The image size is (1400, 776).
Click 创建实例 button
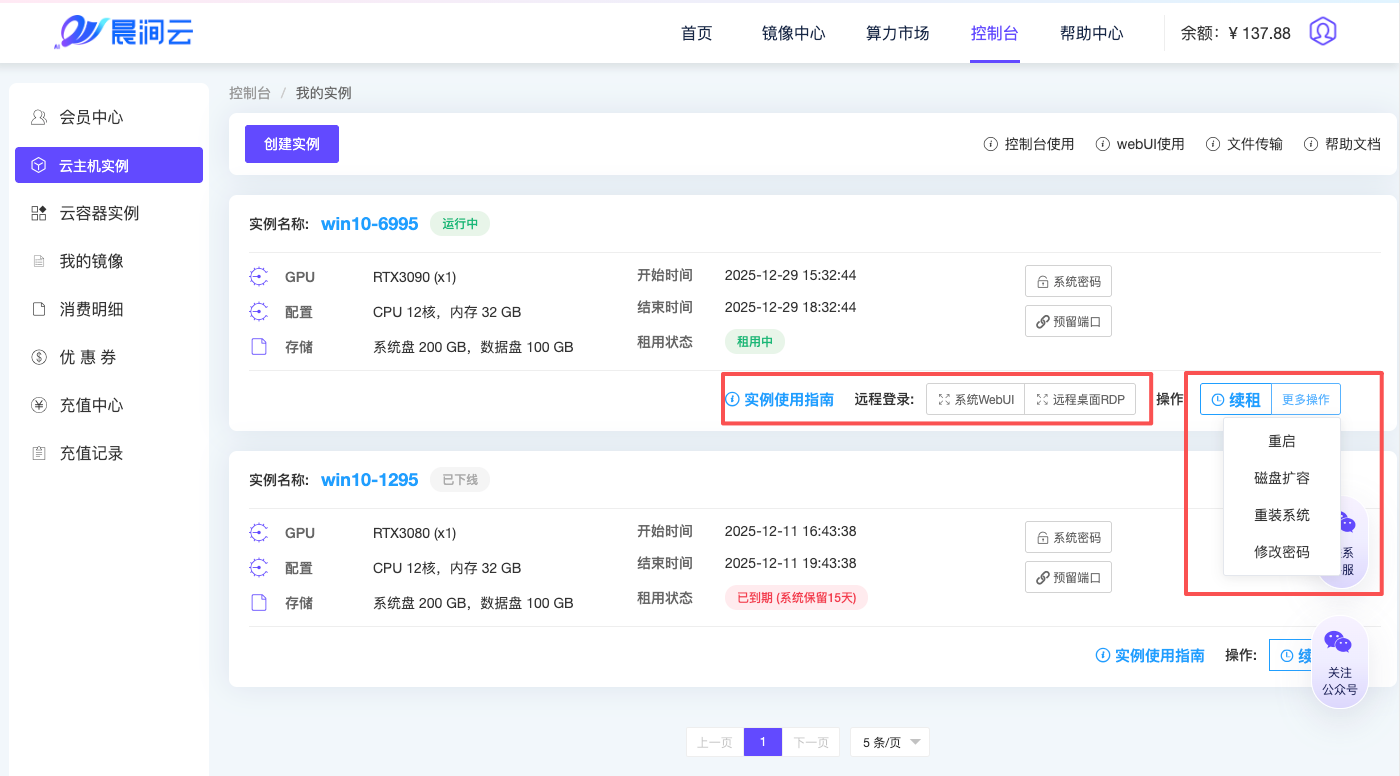[x=292, y=144]
